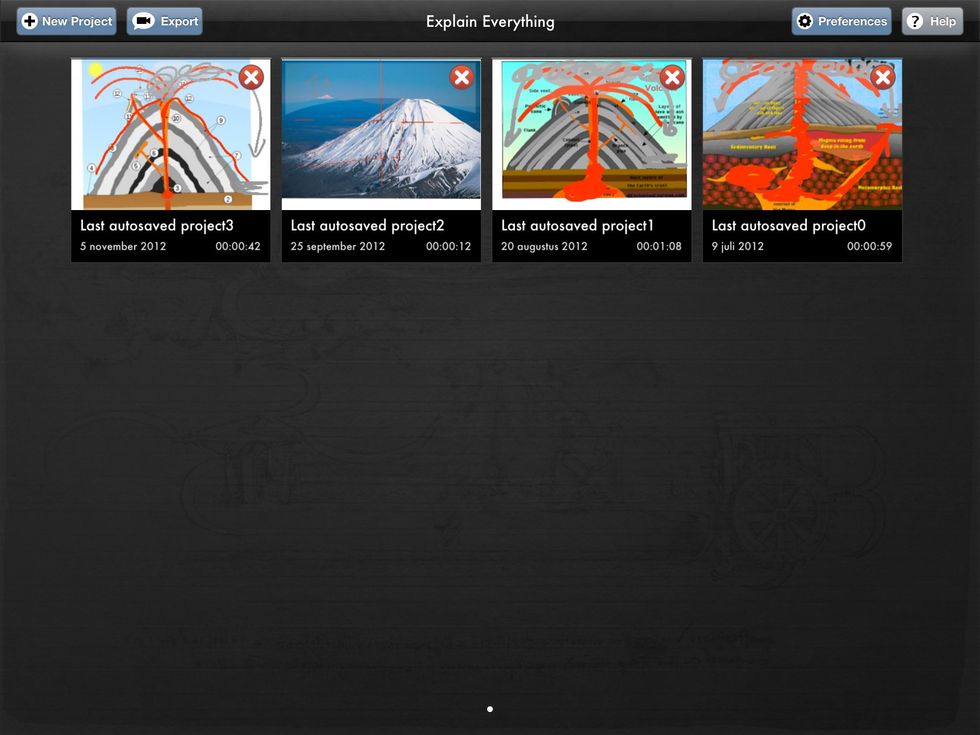Click duration 00:00:59

pyautogui.click(x=870, y=246)
